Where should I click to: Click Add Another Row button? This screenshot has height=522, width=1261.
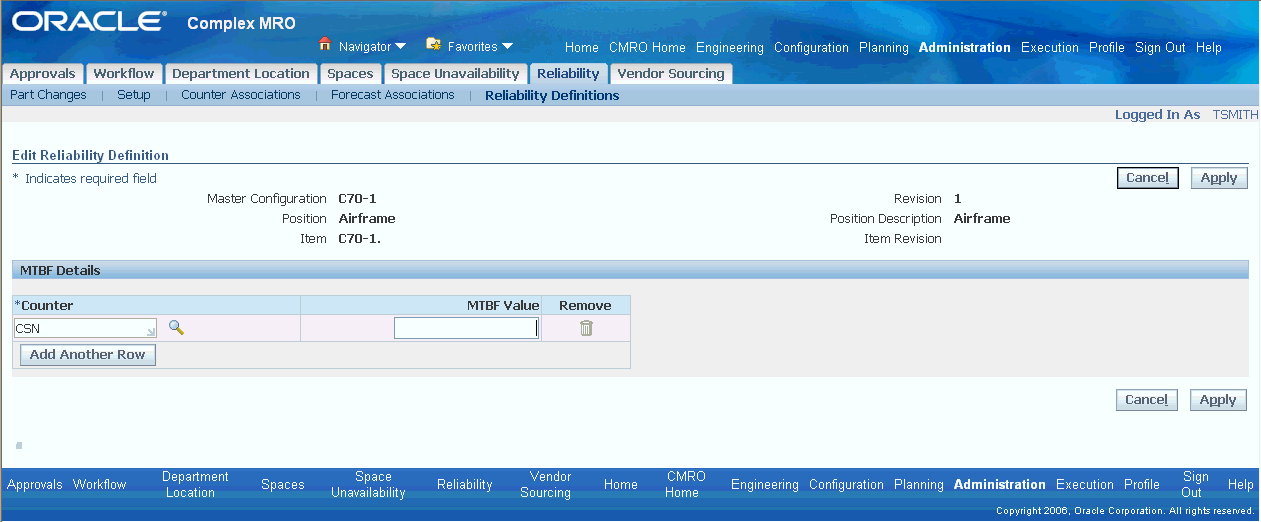tap(88, 355)
